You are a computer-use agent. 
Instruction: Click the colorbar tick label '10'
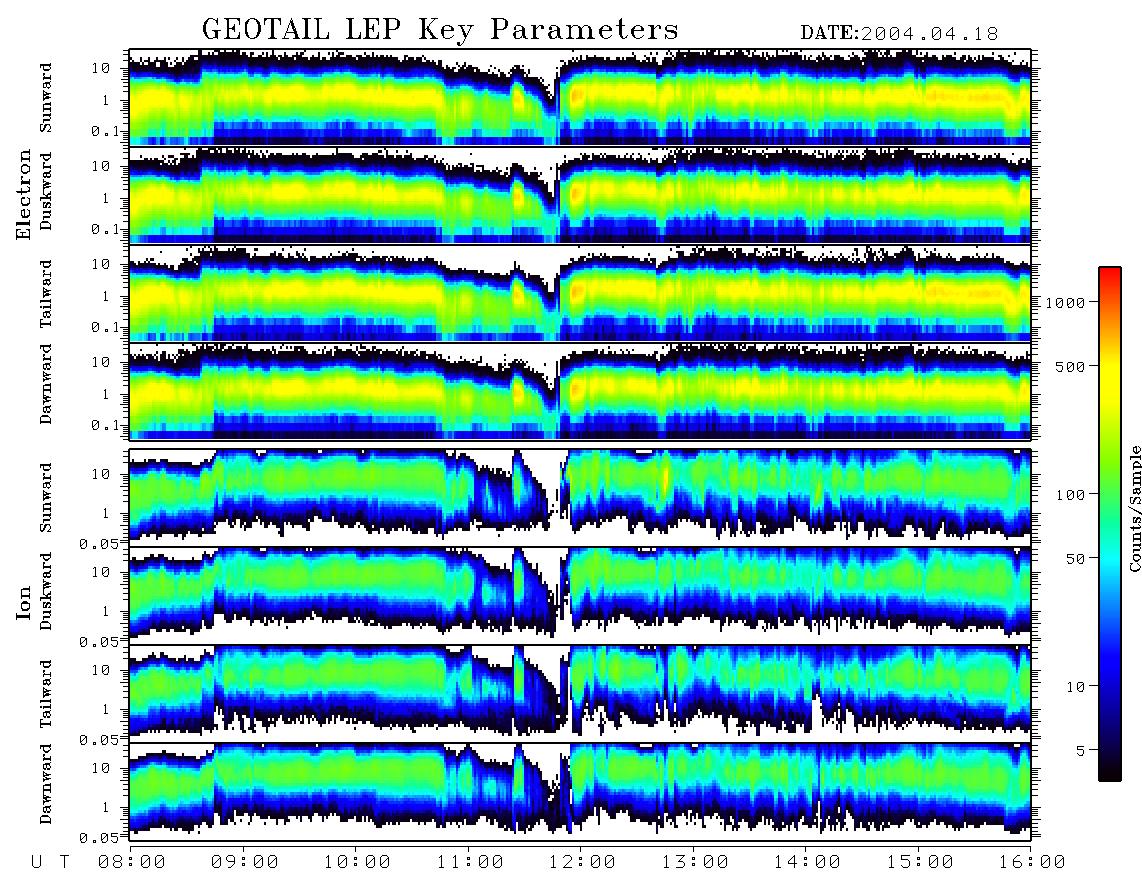coord(1075,687)
